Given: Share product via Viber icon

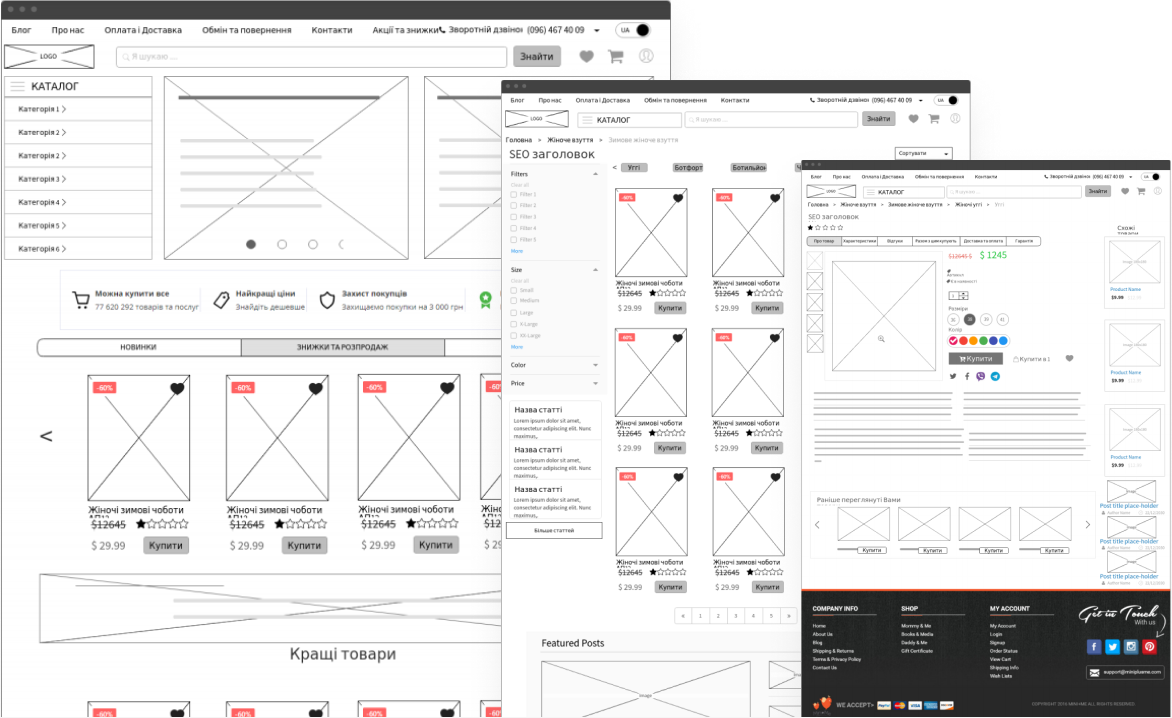Looking at the screenshot, I should (981, 376).
